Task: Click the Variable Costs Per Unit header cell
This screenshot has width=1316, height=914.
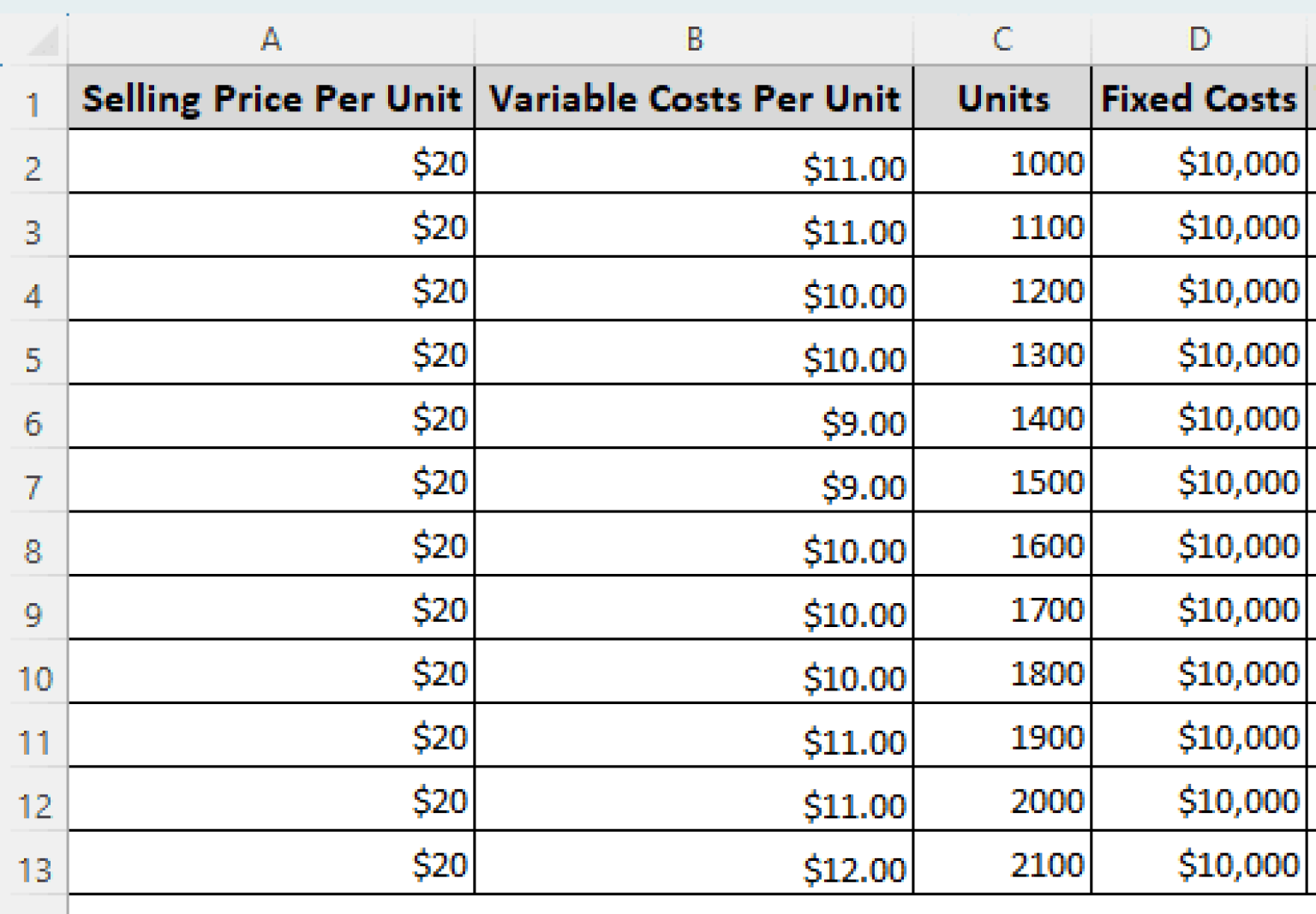Action: pos(694,99)
